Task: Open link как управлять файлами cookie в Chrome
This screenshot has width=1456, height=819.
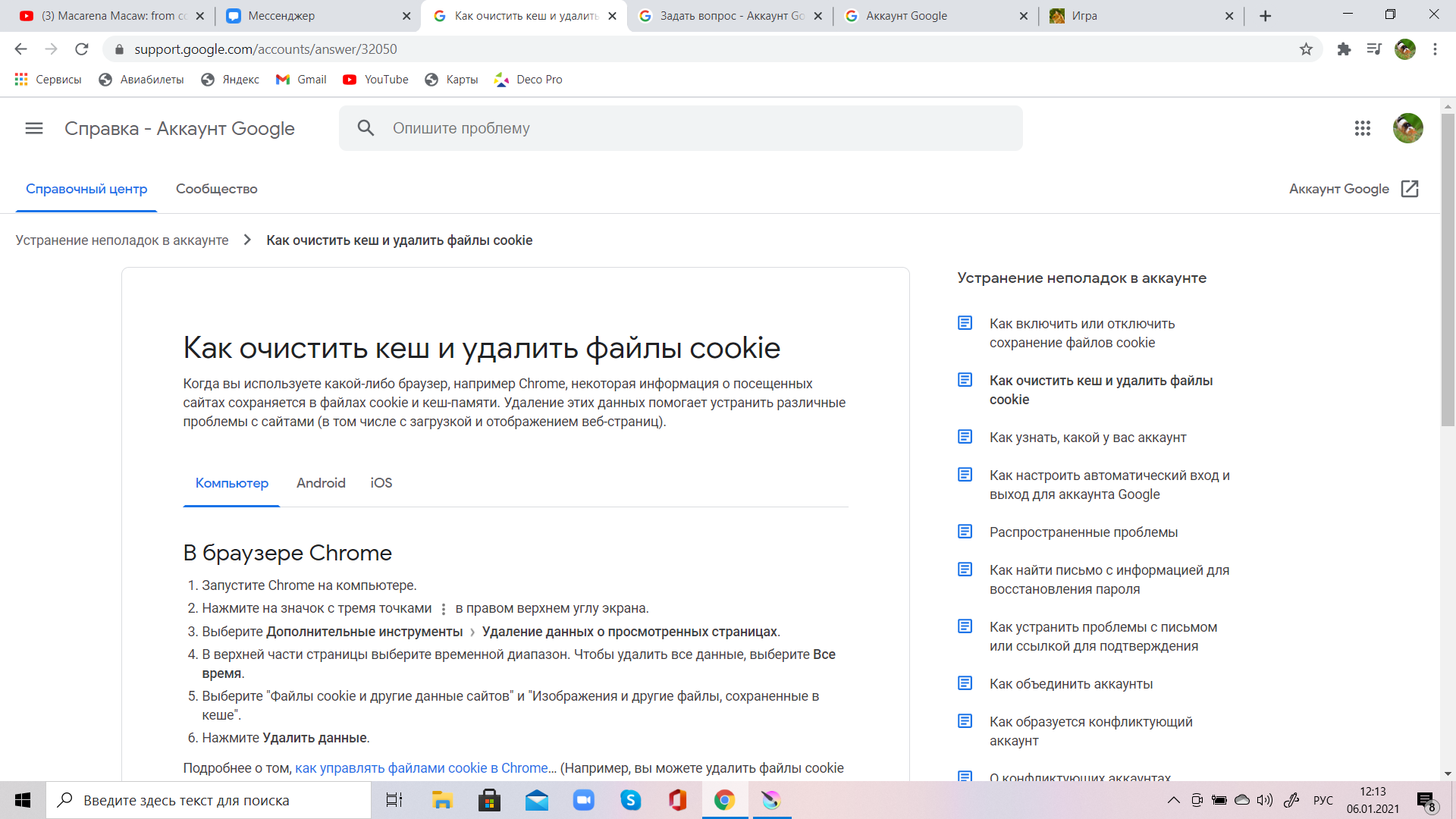Action: pyautogui.click(x=422, y=768)
